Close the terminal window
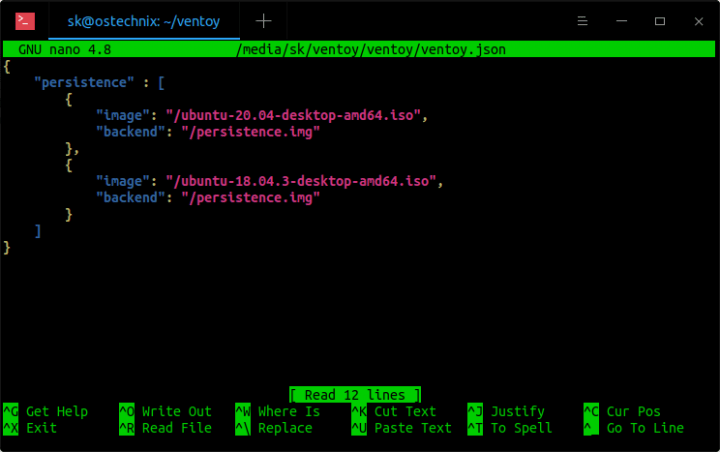 click(695, 20)
